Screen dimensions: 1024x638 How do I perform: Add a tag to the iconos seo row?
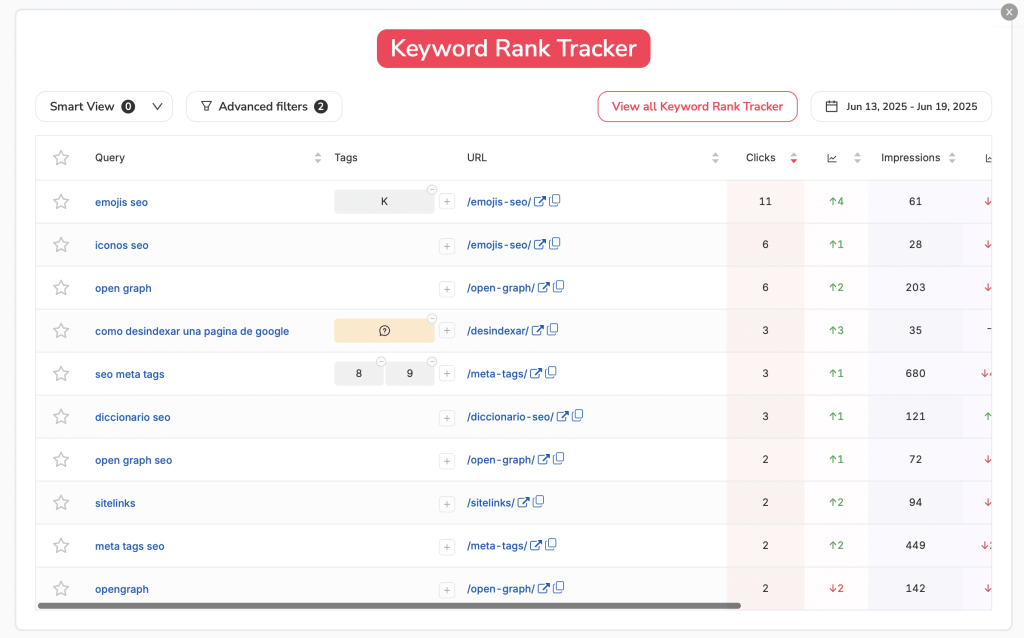pyautogui.click(x=447, y=244)
